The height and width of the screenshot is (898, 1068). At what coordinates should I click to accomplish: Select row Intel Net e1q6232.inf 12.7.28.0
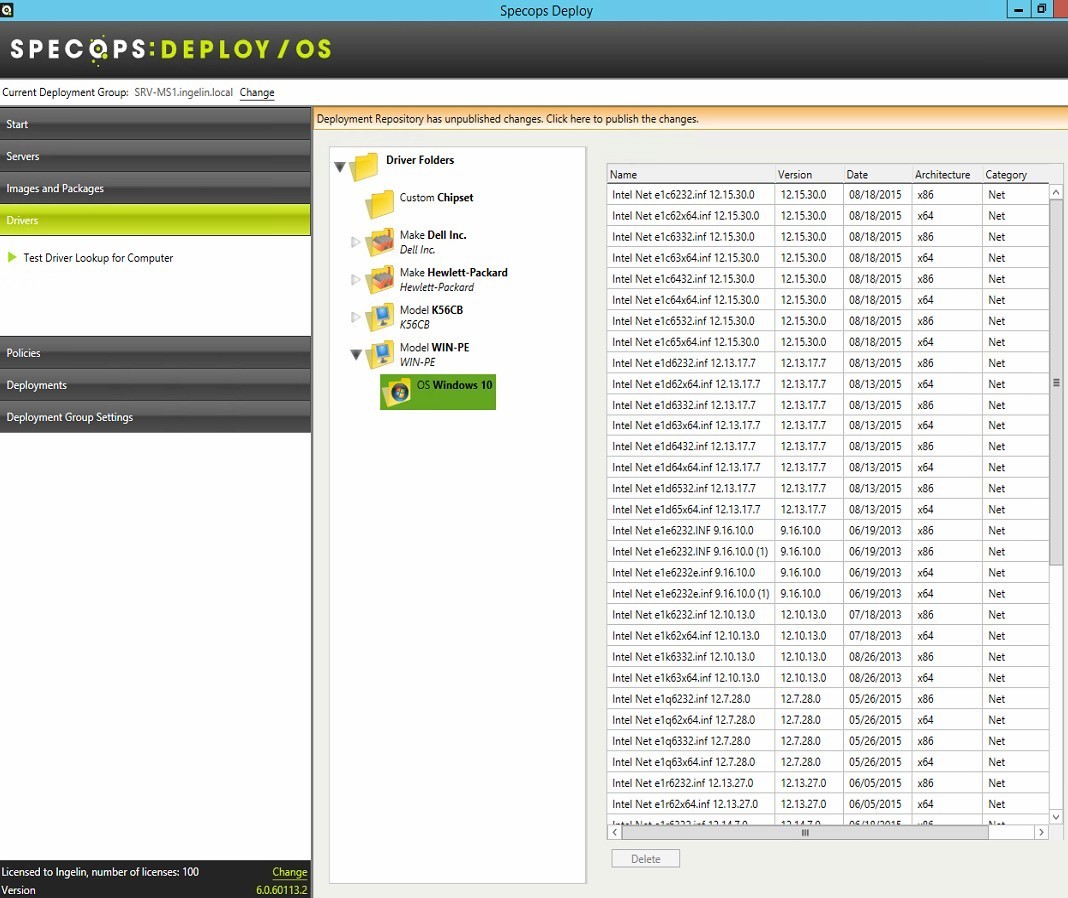827,699
